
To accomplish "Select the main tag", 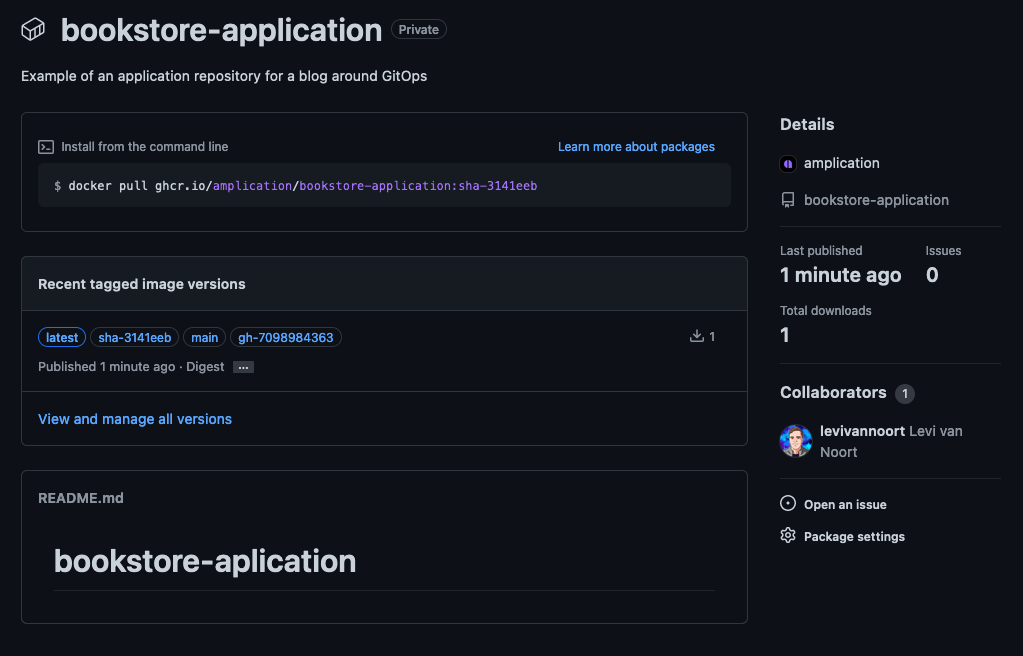I will [x=204, y=337].
